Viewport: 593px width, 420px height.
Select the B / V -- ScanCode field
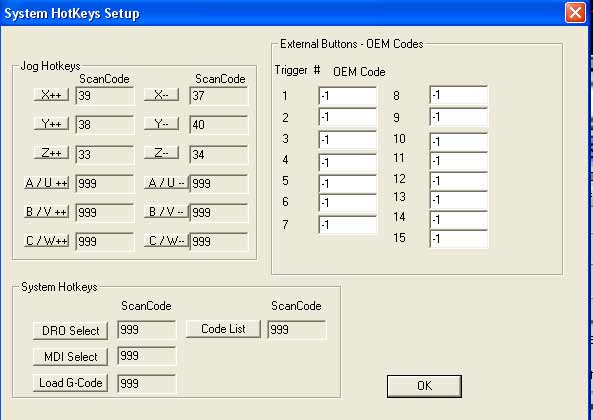click(219, 212)
